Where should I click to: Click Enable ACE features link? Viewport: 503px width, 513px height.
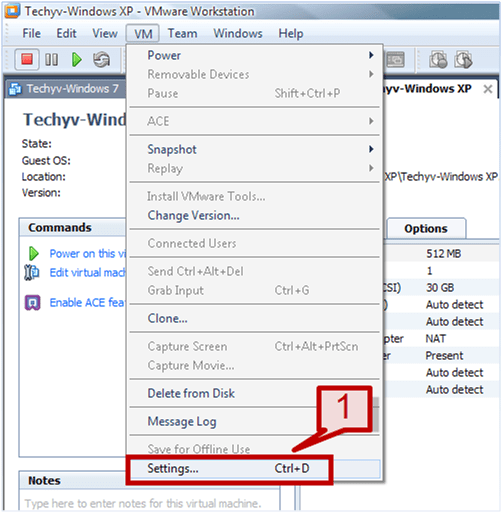pos(88,303)
